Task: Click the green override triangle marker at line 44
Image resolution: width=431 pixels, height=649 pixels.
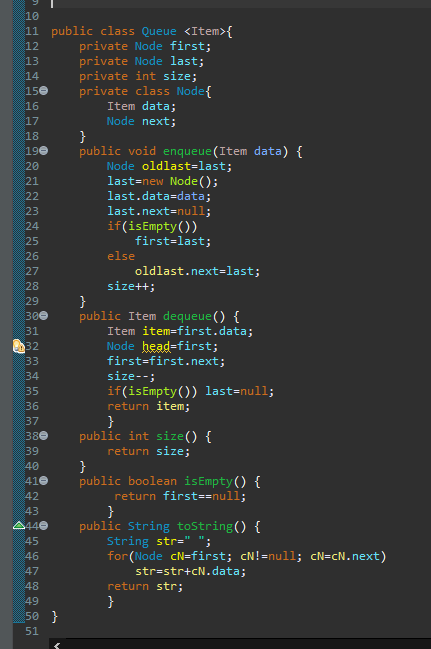Action: click(19, 526)
